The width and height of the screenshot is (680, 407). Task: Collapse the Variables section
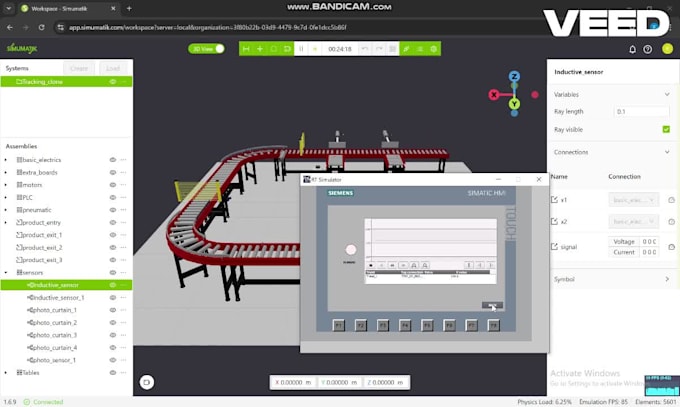click(x=667, y=94)
